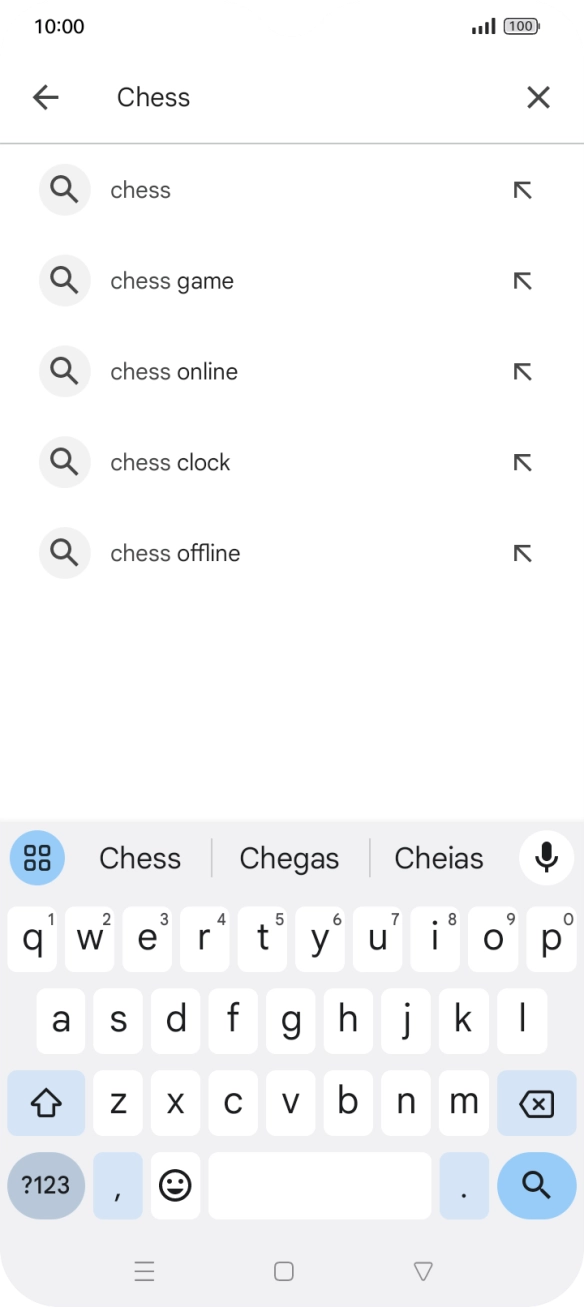The image size is (584, 1307).
Task: Tap the Chess word suggestion above keyboard
Action: [x=140, y=858]
